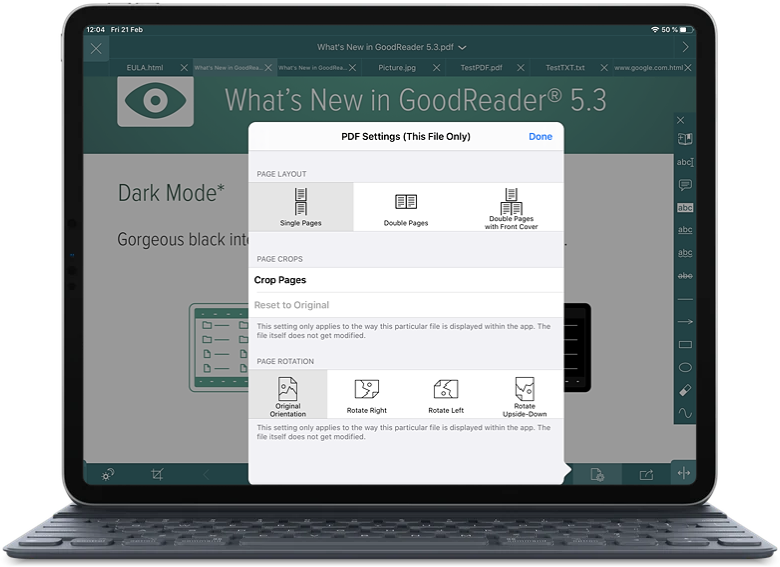Switch to the Picture.jpg tab
Screen dimensions: 780x567
point(397,68)
